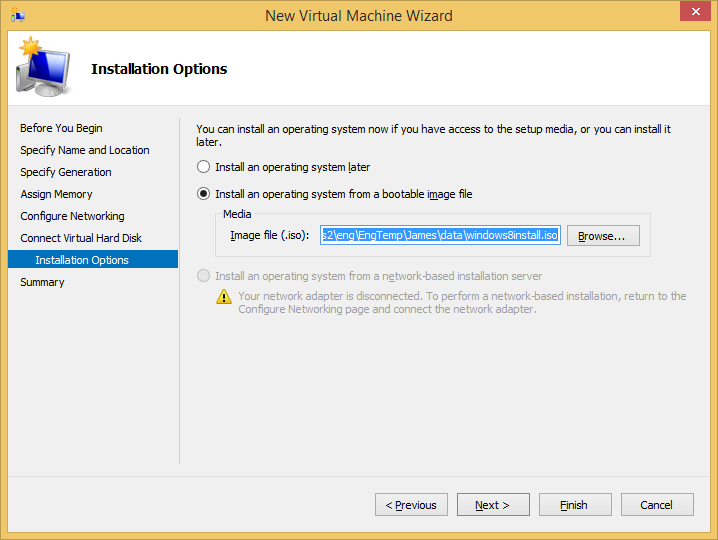
Task: Select Install an operating system later
Action: pyautogui.click(x=204, y=167)
